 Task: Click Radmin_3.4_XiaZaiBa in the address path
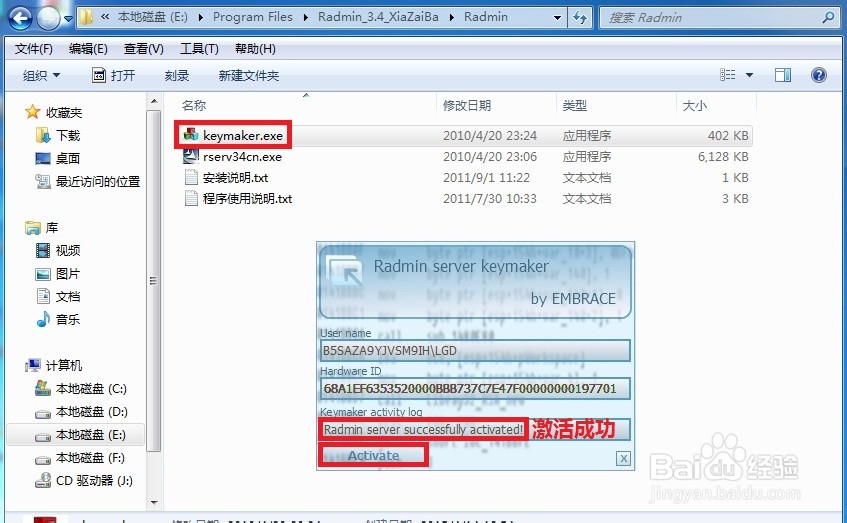(x=378, y=17)
